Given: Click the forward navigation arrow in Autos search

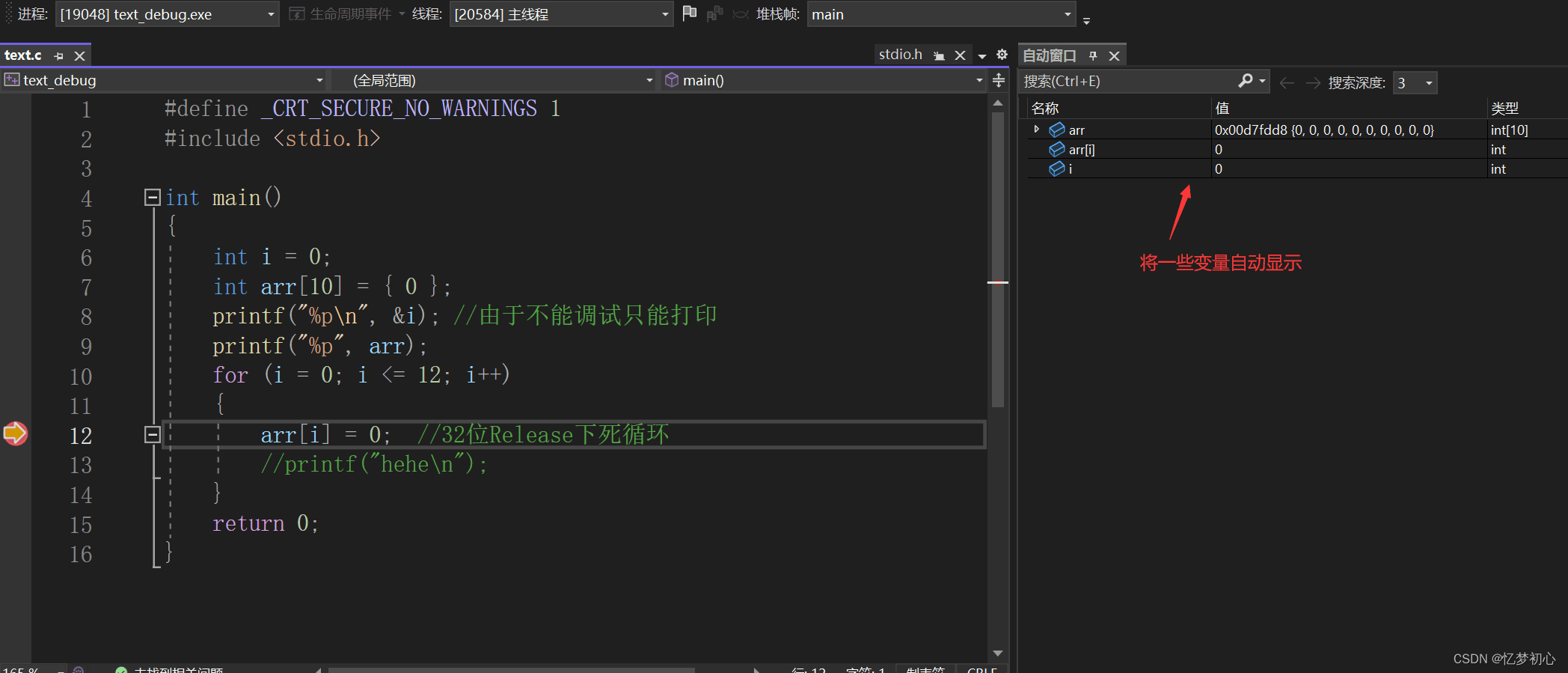Looking at the screenshot, I should click(1313, 82).
